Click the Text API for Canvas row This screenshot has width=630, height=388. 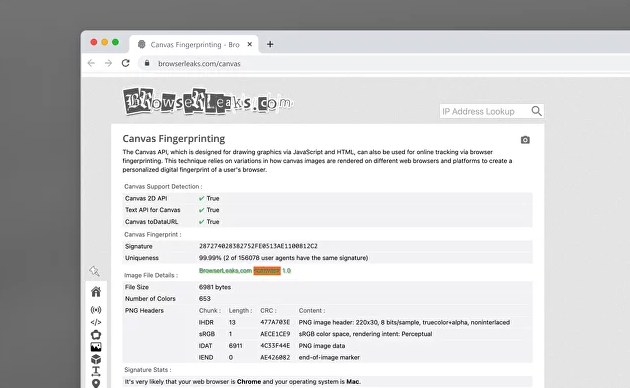327,210
